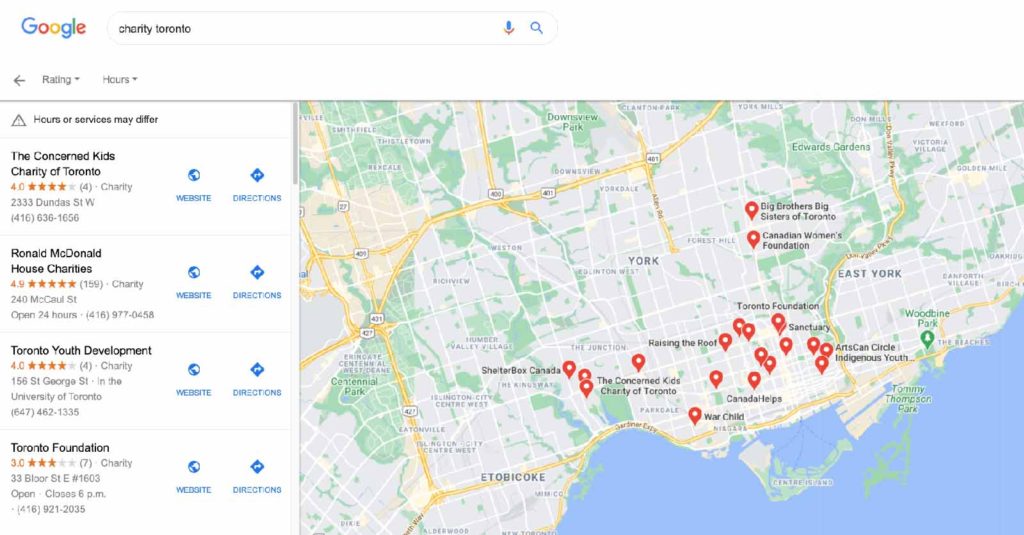The height and width of the screenshot is (535, 1024).
Task: Click the Hours or services may differ notice
Action: [x=95, y=120]
